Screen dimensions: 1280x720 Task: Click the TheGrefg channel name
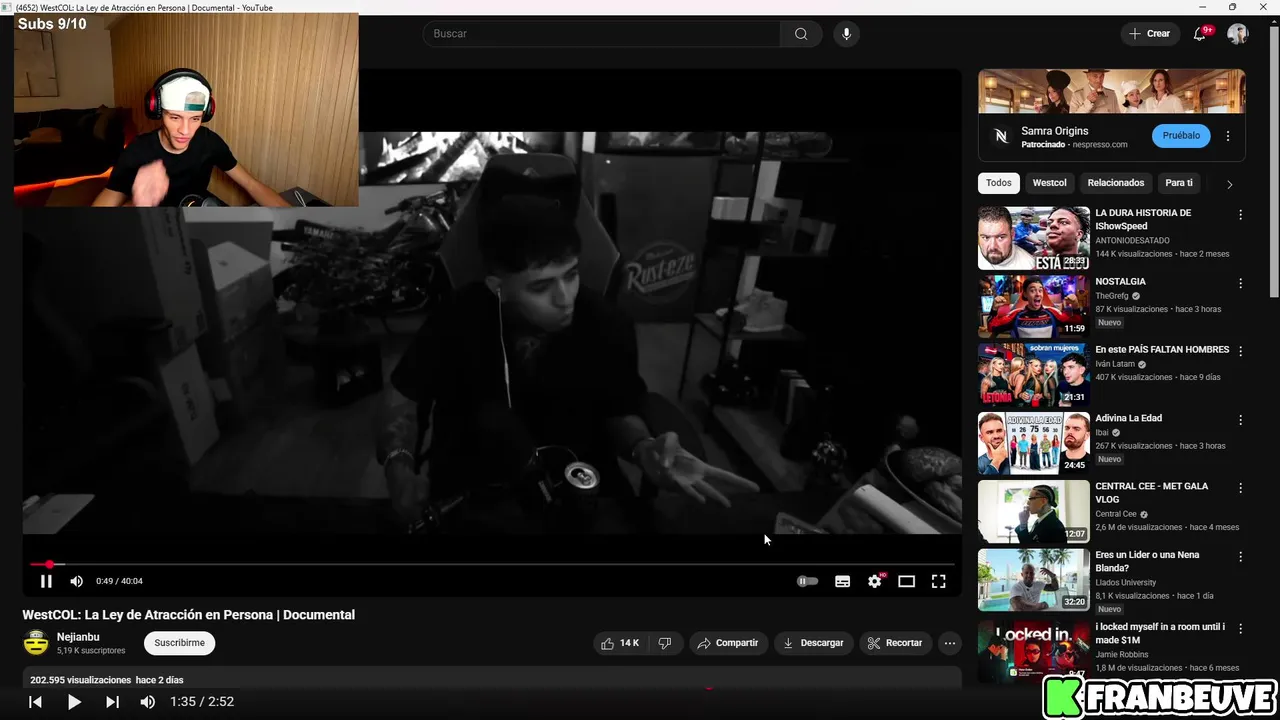click(x=1112, y=296)
